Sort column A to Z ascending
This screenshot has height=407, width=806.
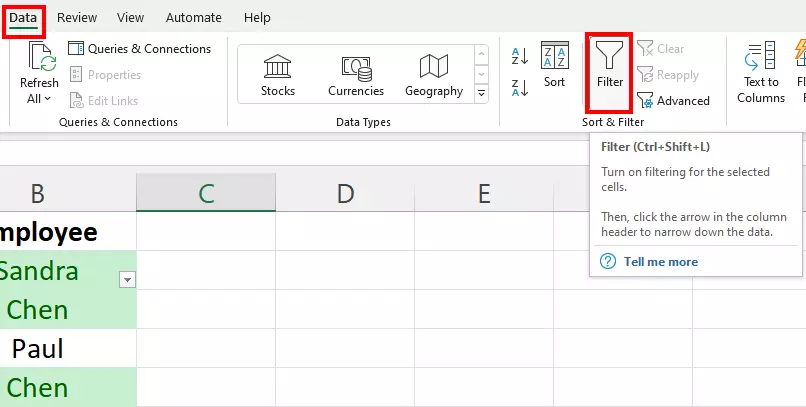[520, 56]
